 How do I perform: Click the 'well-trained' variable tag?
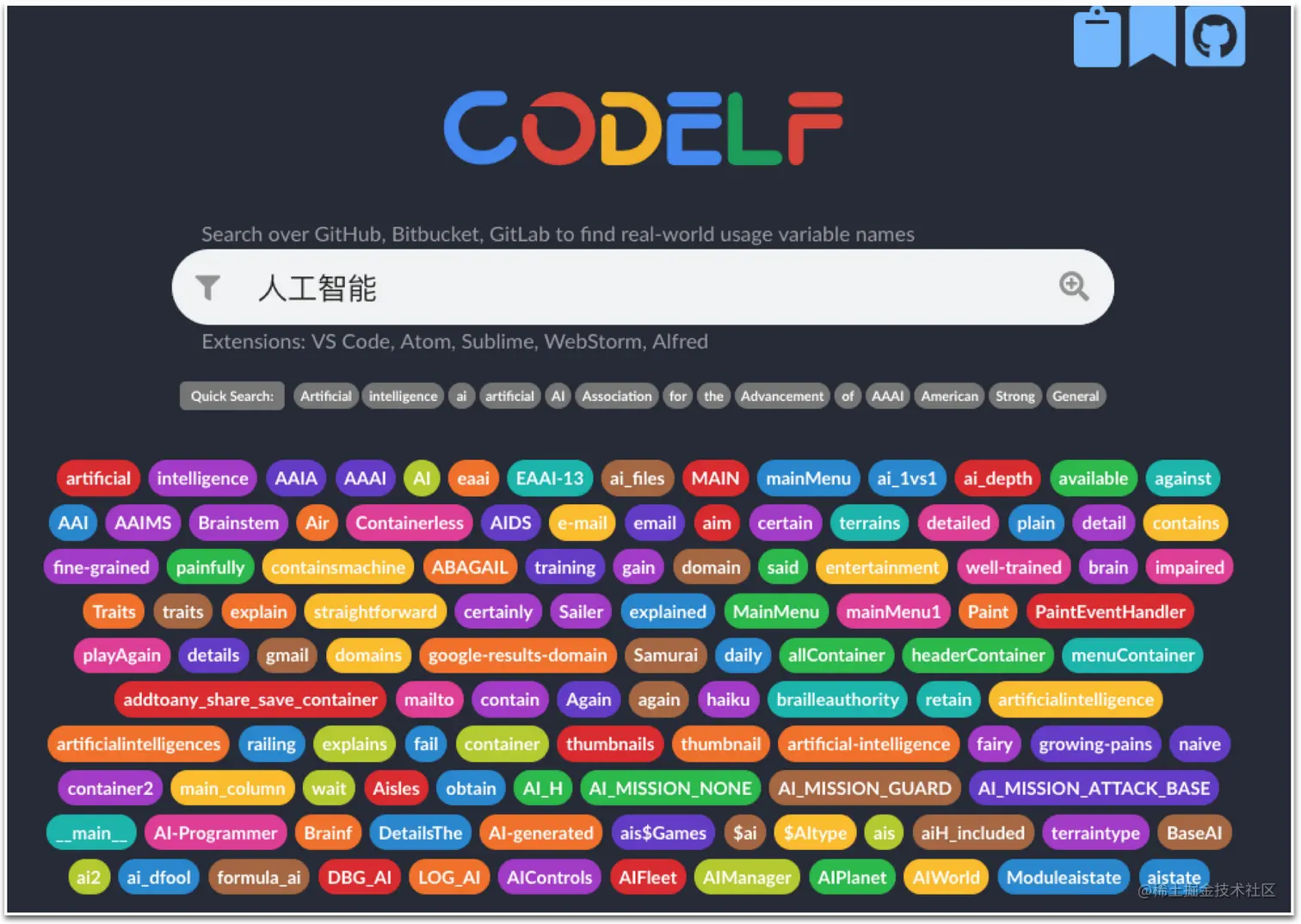[1014, 568]
